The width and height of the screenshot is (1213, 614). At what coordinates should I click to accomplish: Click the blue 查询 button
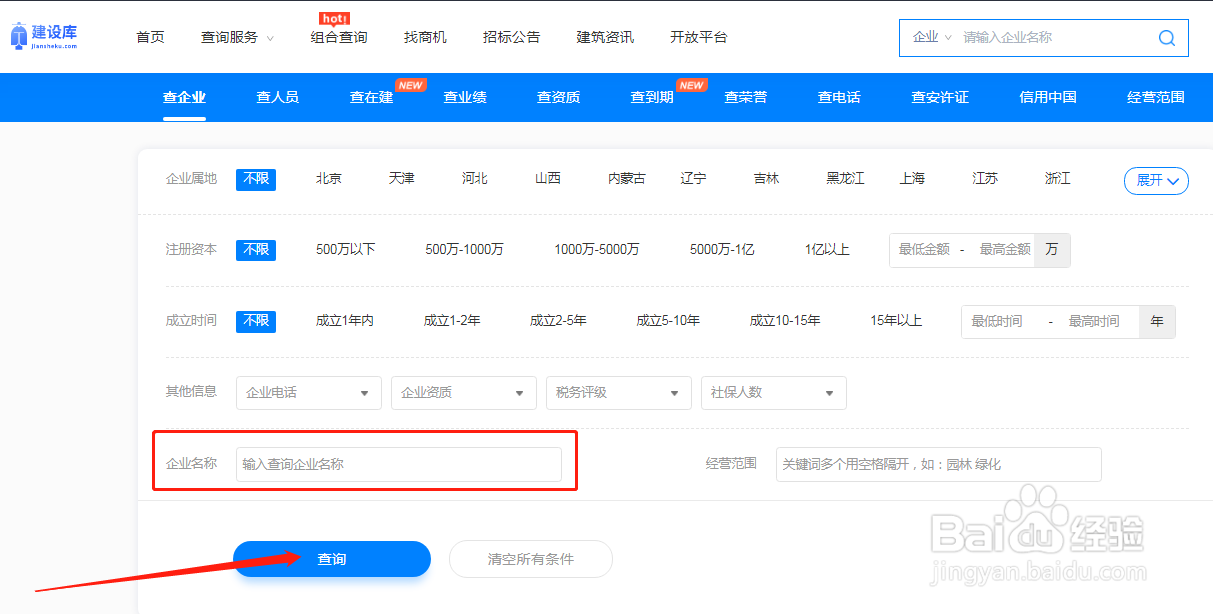[332, 559]
